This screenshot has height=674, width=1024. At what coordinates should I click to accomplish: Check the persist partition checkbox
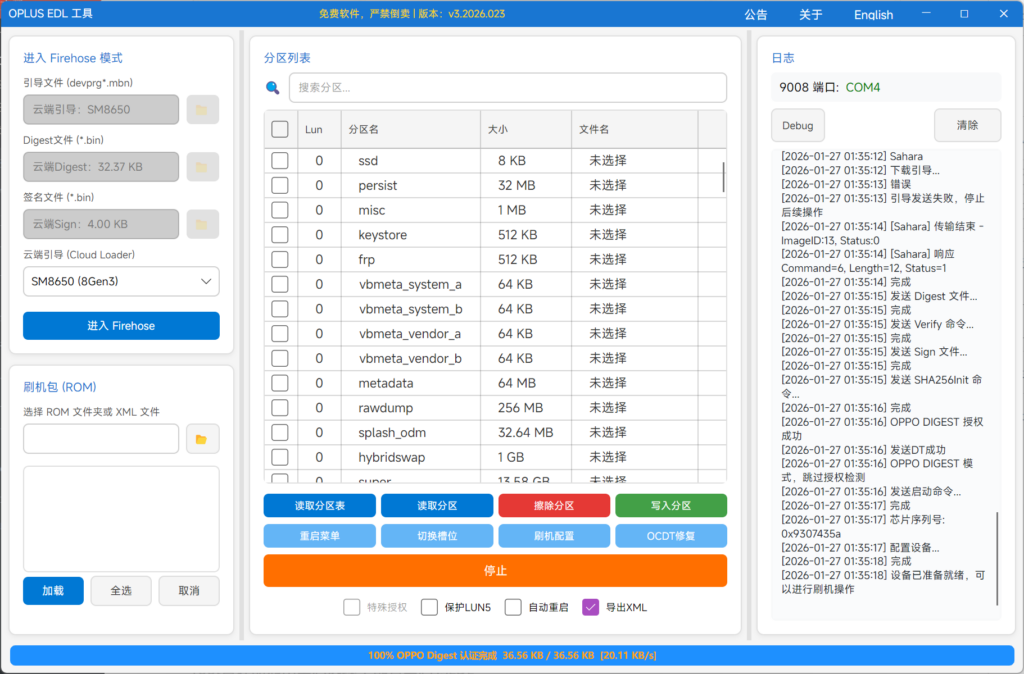pos(280,185)
